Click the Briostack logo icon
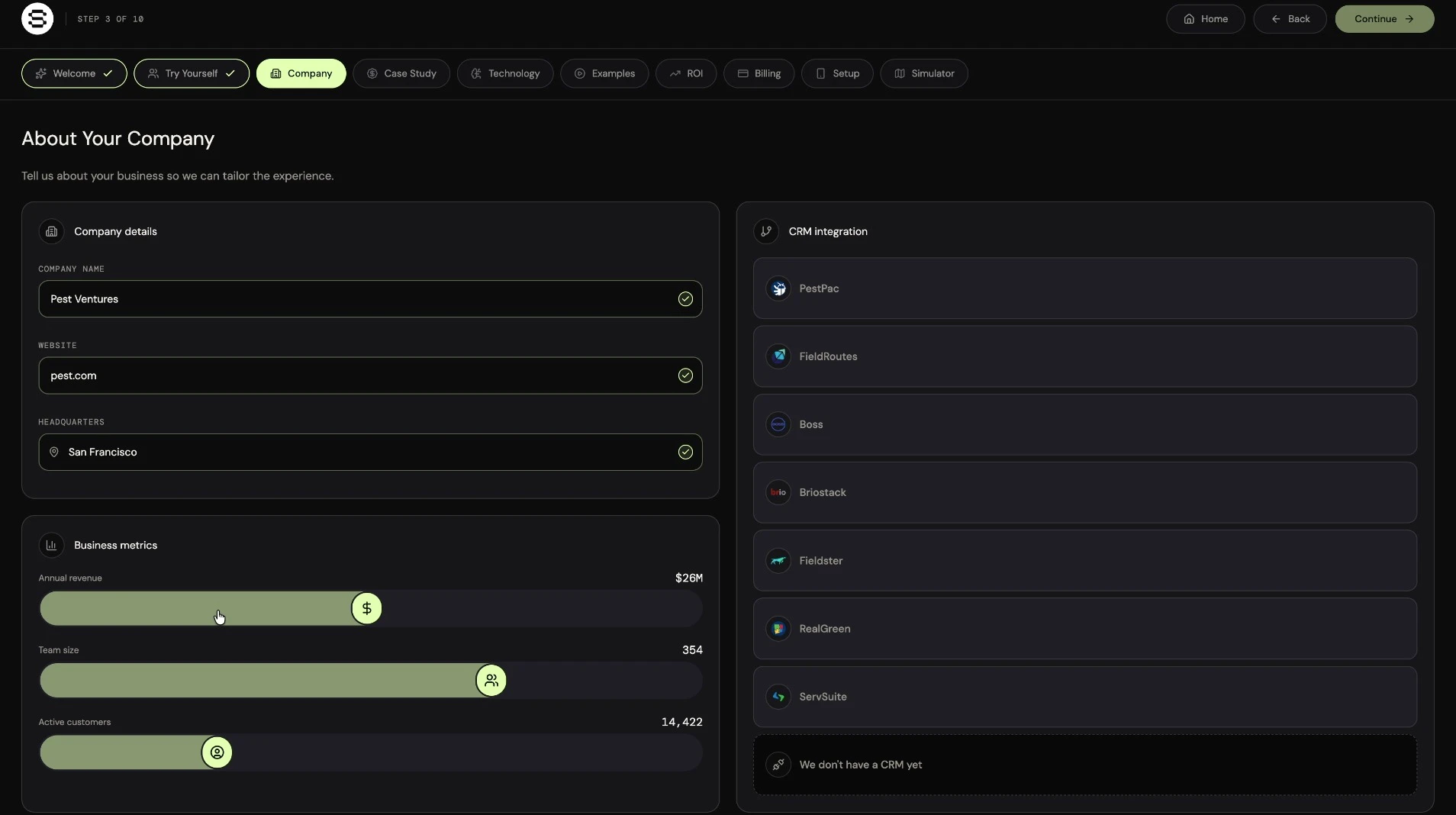Image resolution: width=1456 pixels, height=815 pixels. click(778, 492)
